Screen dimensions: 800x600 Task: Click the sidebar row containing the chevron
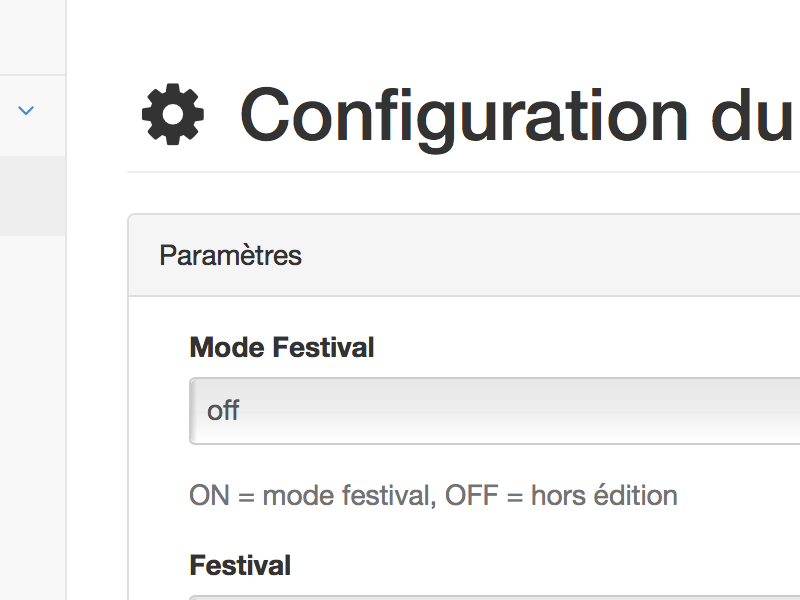(x=33, y=115)
